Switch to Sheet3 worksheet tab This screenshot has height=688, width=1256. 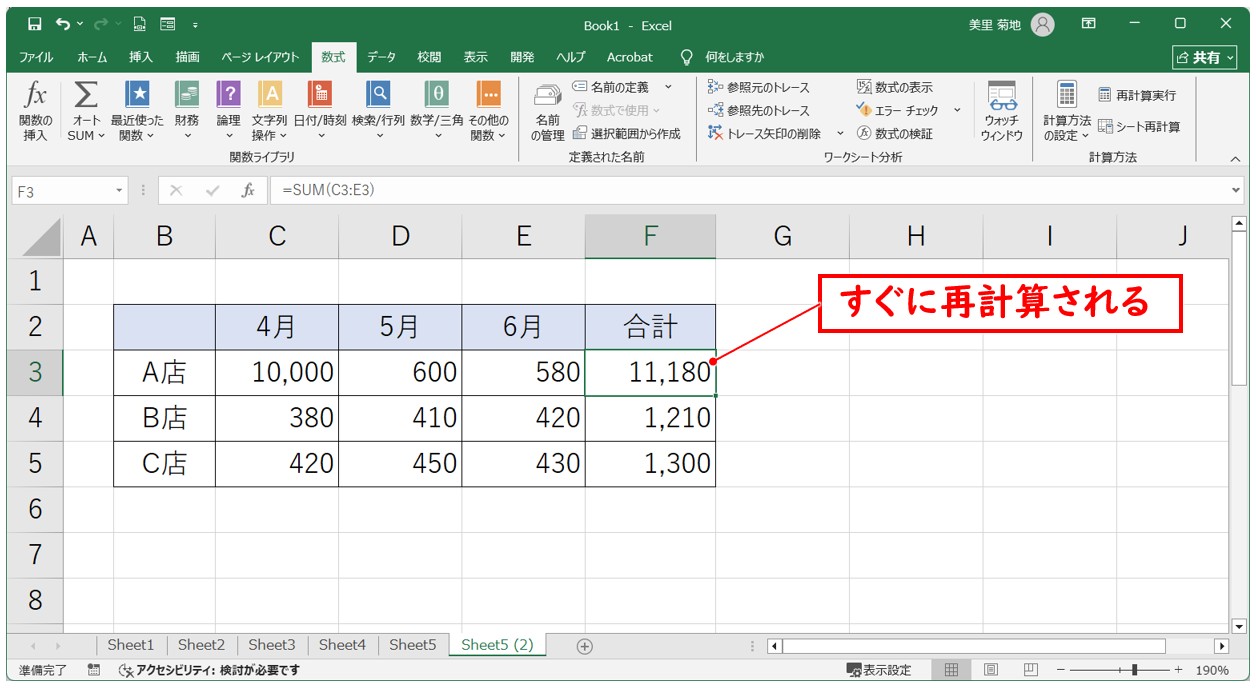click(x=272, y=645)
